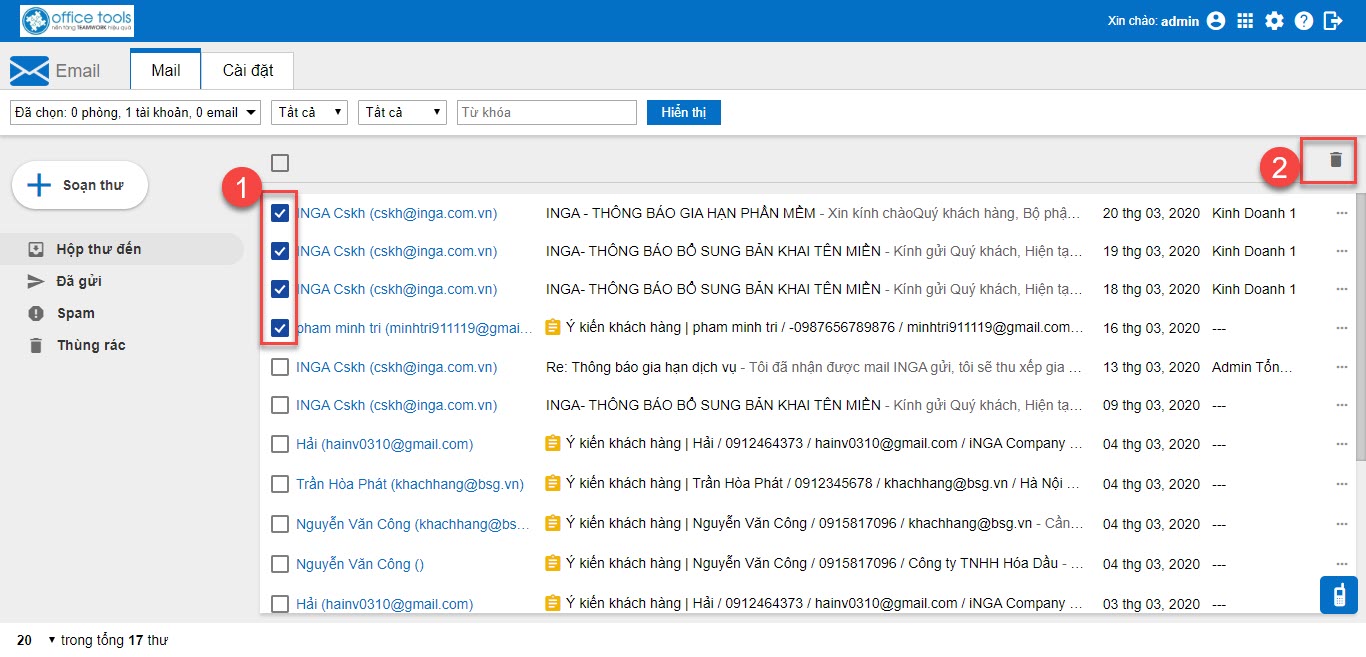The height and width of the screenshot is (657, 1366).
Task: Open three-dot menu for the 18 thg 03 mail
Action: (1341, 289)
